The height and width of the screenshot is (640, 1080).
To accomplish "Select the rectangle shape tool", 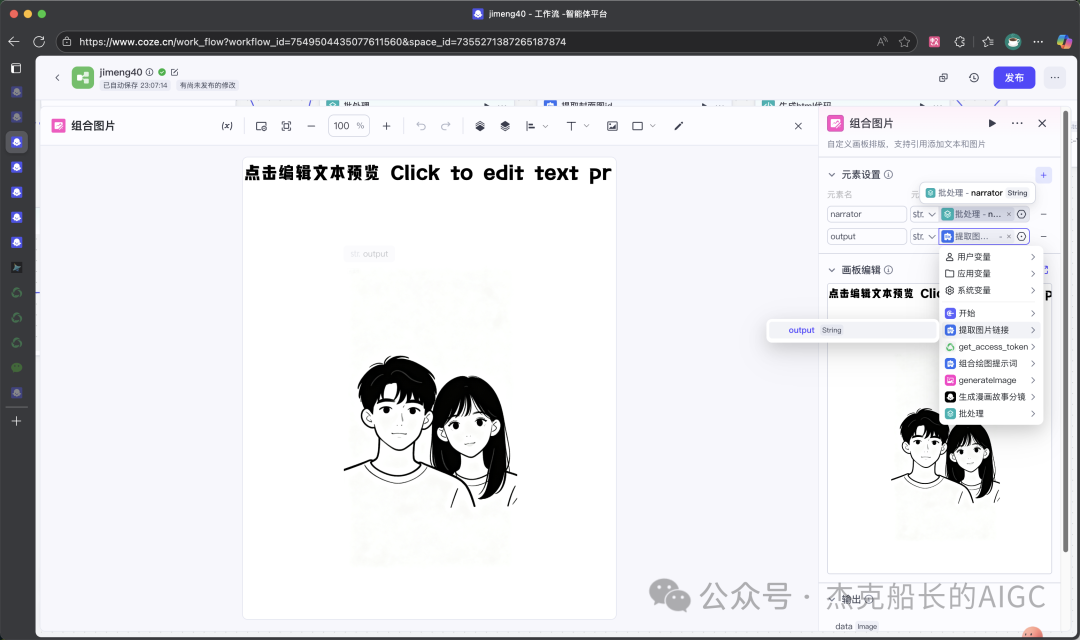I will (x=638, y=126).
